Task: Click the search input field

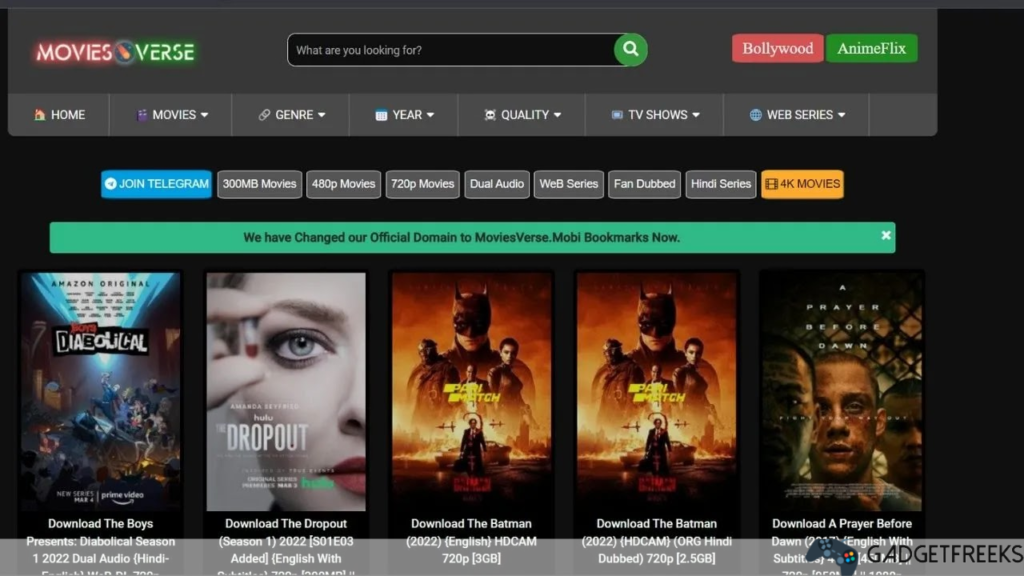Action: click(450, 49)
